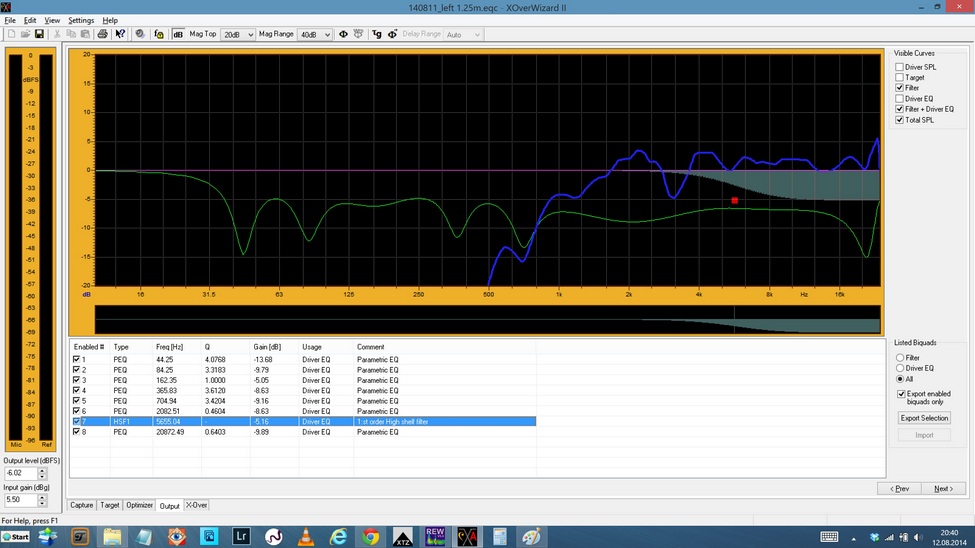Screen dimensions: 975x548
Task: Uncheck the Total SPL visible curve
Action: (900, 120)
